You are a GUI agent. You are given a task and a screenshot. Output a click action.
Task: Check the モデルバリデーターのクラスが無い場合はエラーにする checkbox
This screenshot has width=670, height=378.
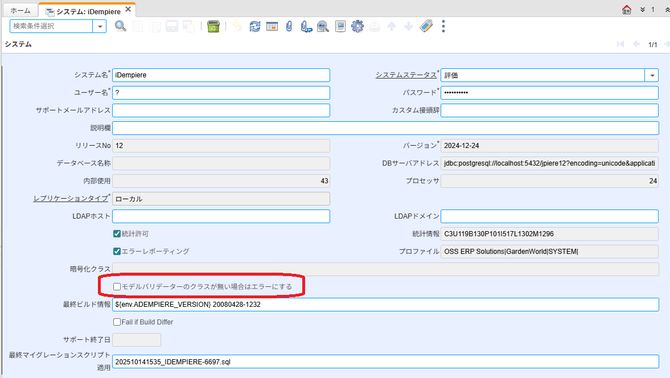pos(117,287)
